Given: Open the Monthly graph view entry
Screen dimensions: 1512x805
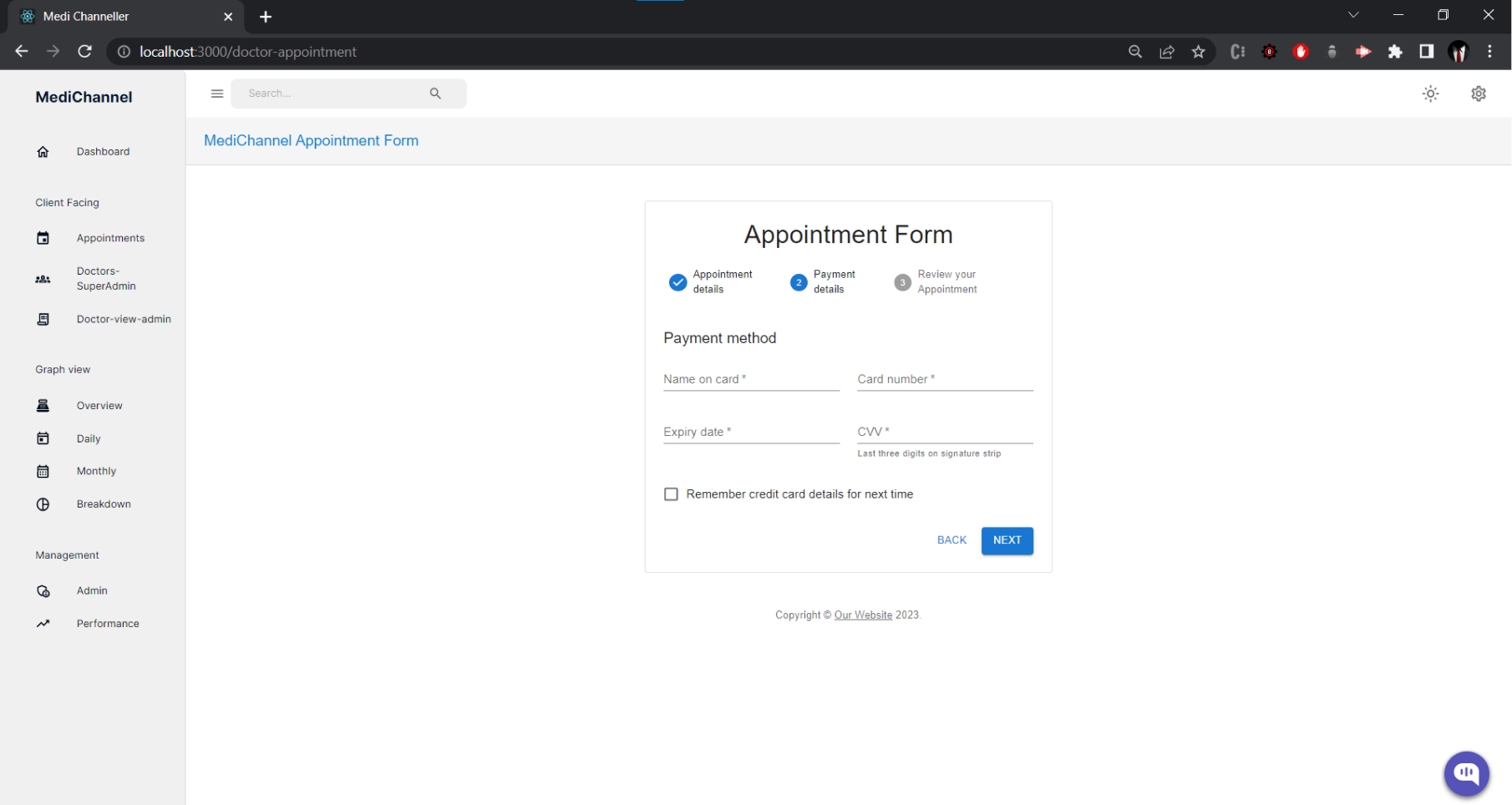Looking at the screenshot, I should tap(96, 471).
